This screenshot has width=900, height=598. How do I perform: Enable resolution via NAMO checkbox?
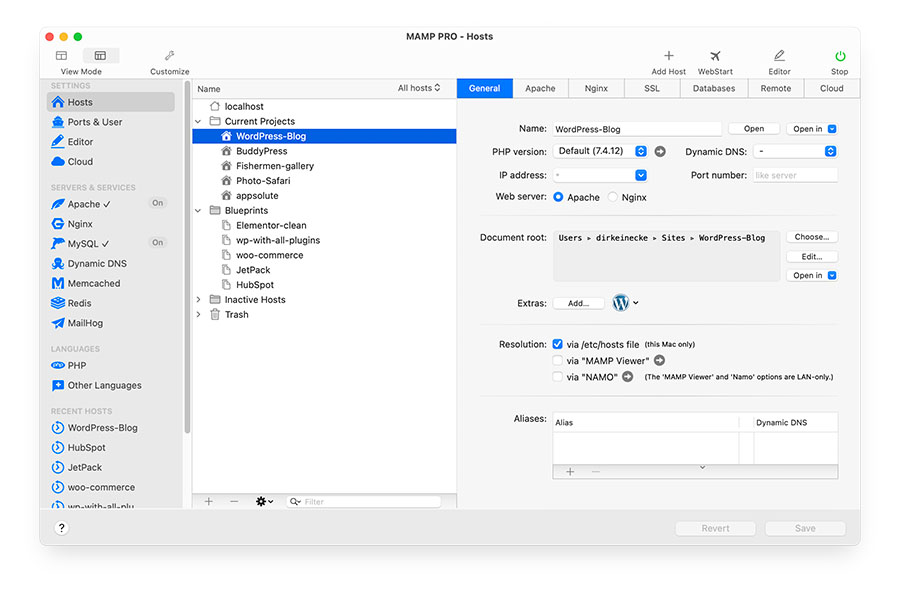(557, 376)
